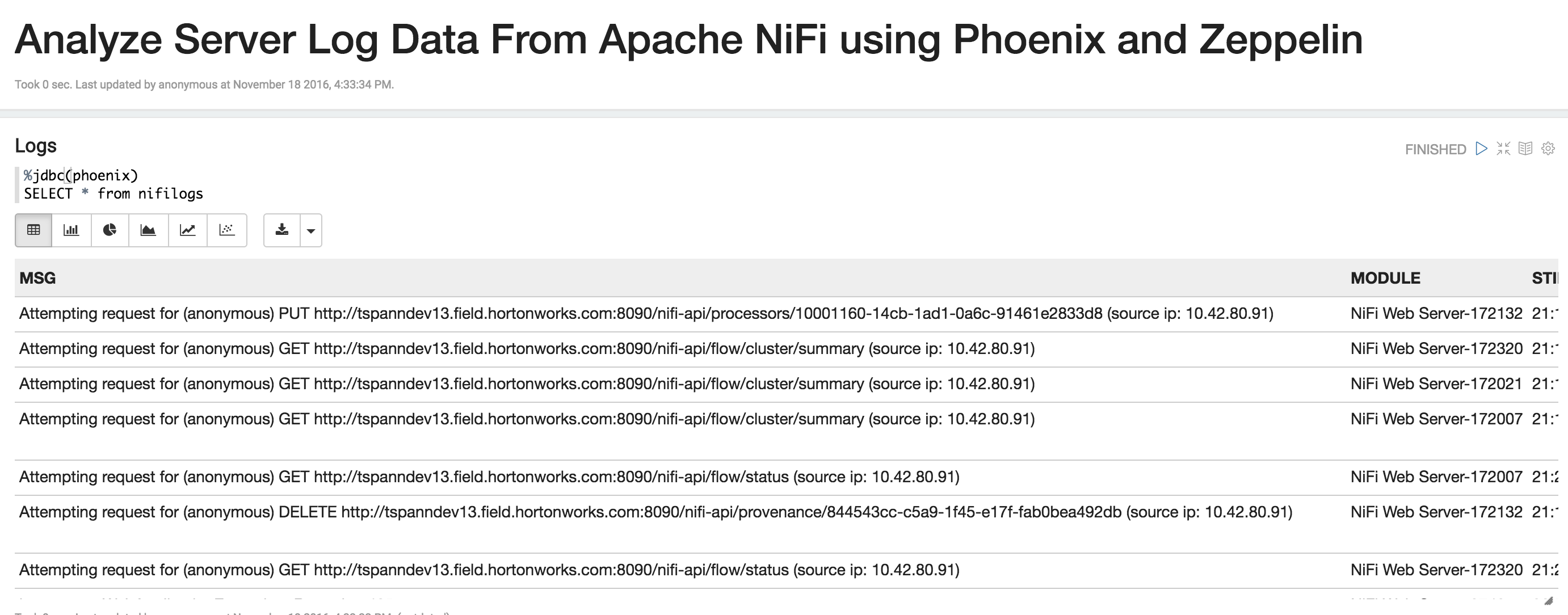Select the table view icon
Image resolution: width=1568 pixels, height=615 pixels.
pyautogui.click(x=33, y=230)
